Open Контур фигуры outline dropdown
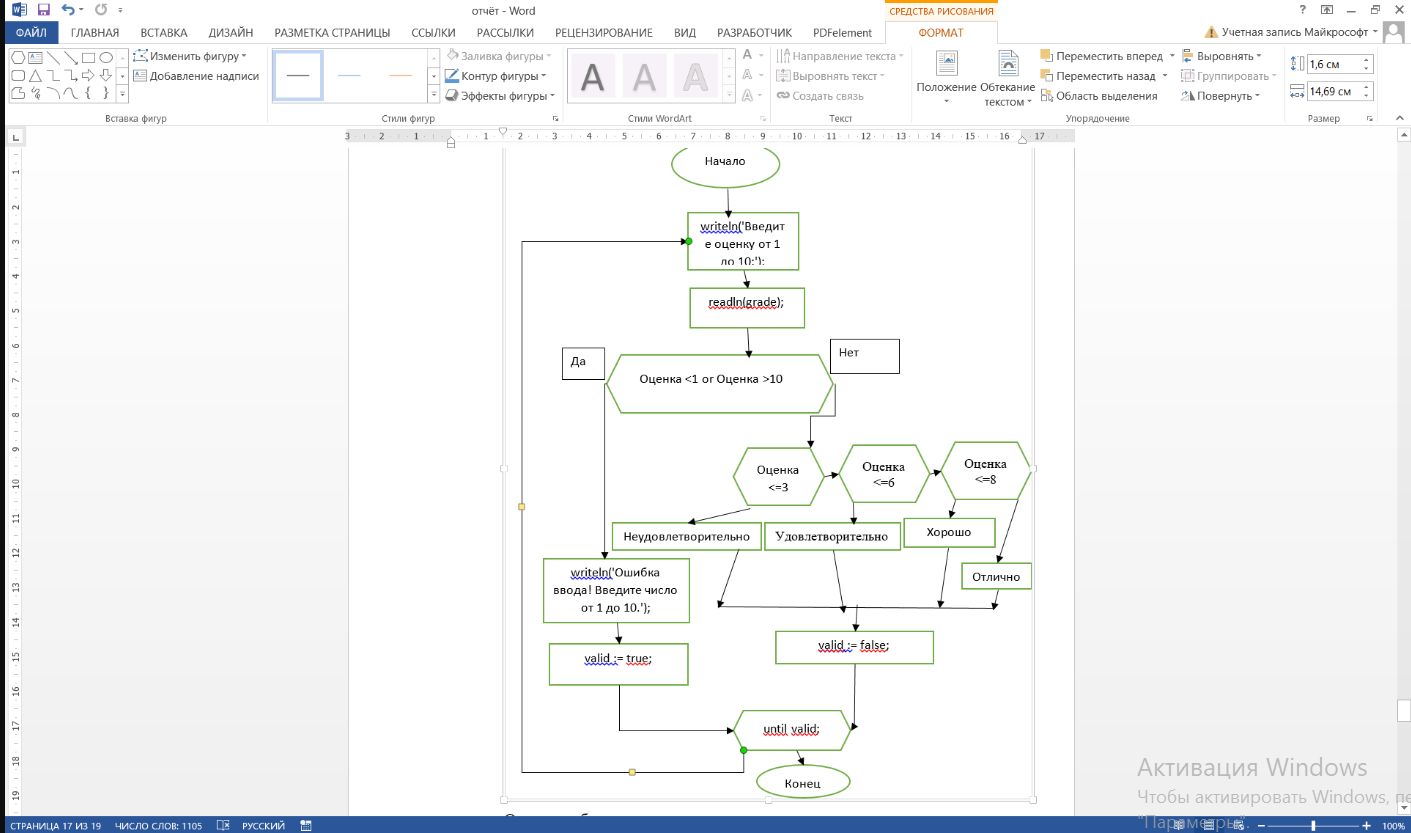This screenshot has width=1411, height=833. pyautogui.click(x=496, y=76)
